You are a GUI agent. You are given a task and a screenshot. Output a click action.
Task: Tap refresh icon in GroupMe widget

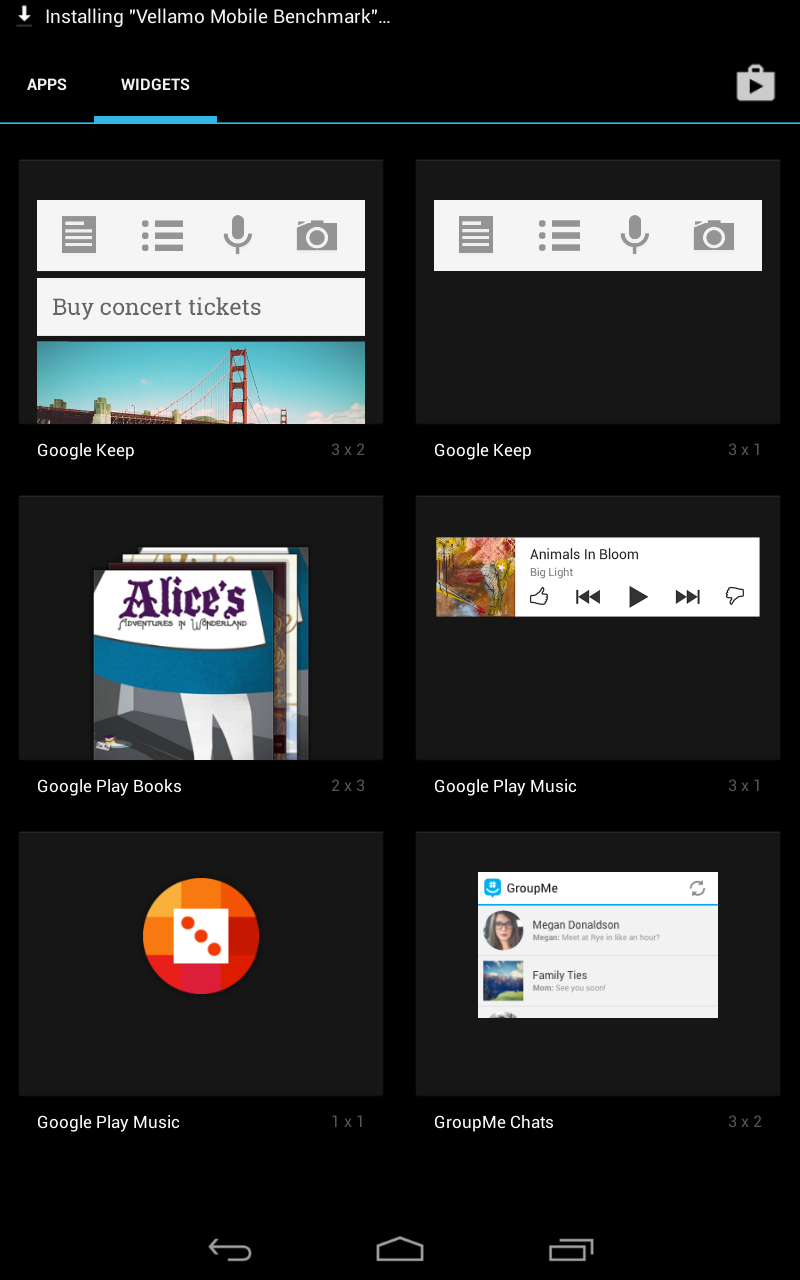tap(697, 888)
